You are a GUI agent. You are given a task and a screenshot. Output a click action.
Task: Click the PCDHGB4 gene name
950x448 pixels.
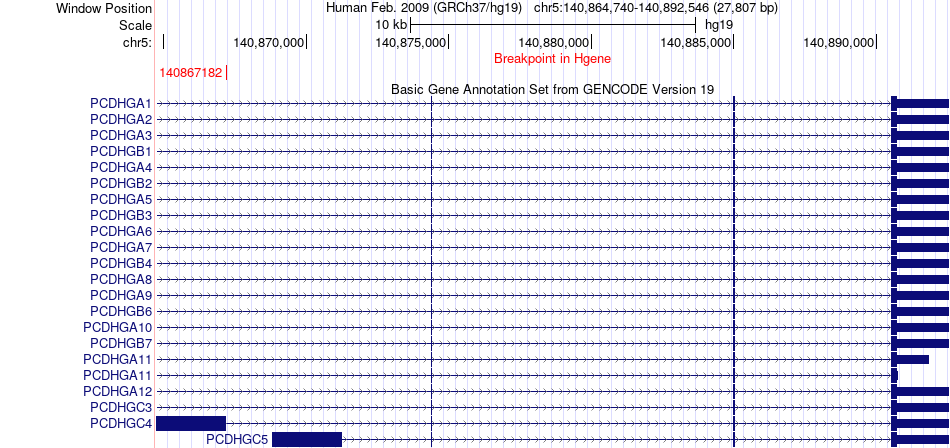coord(121,263)
